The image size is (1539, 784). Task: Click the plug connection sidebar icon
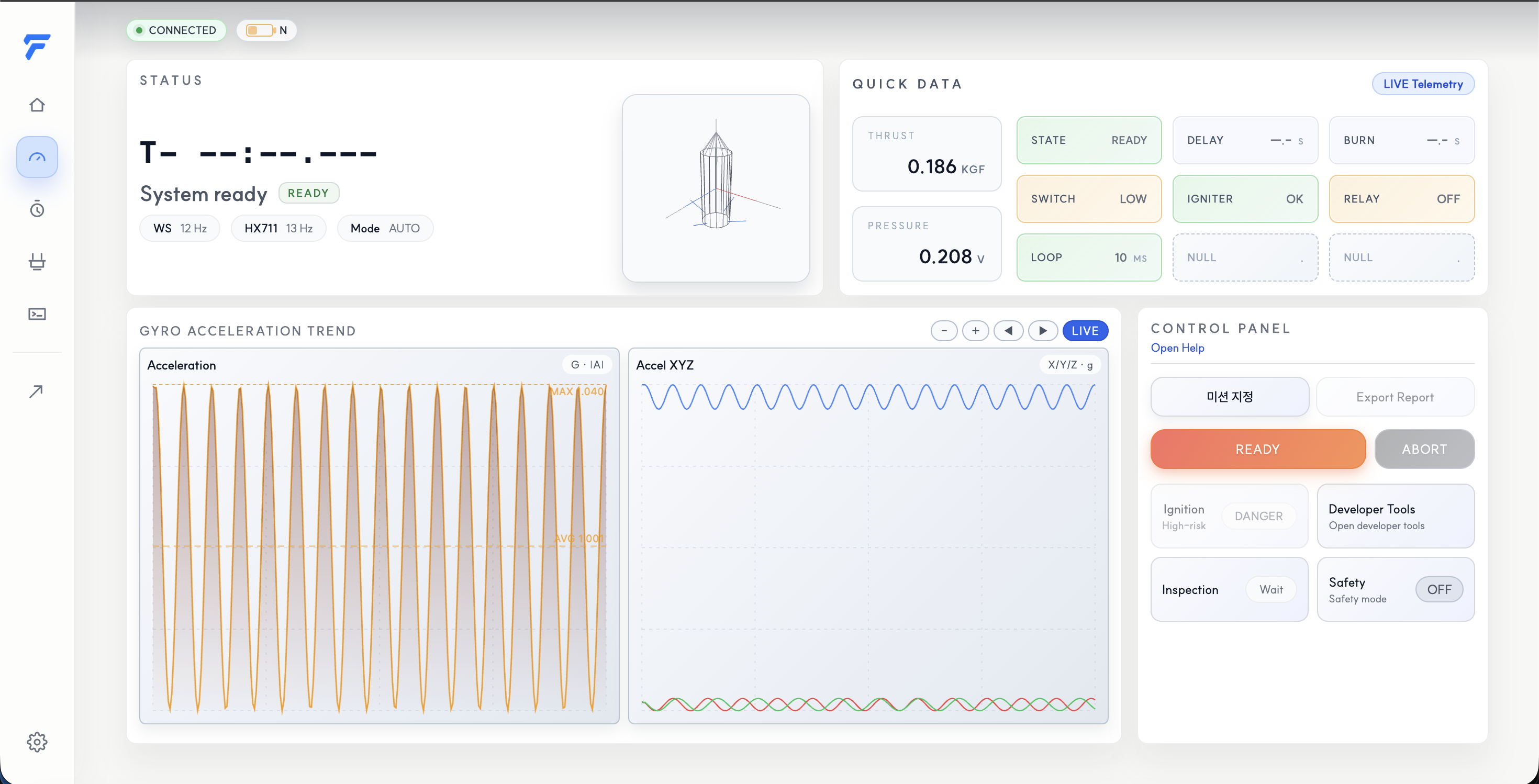(37, 262)
